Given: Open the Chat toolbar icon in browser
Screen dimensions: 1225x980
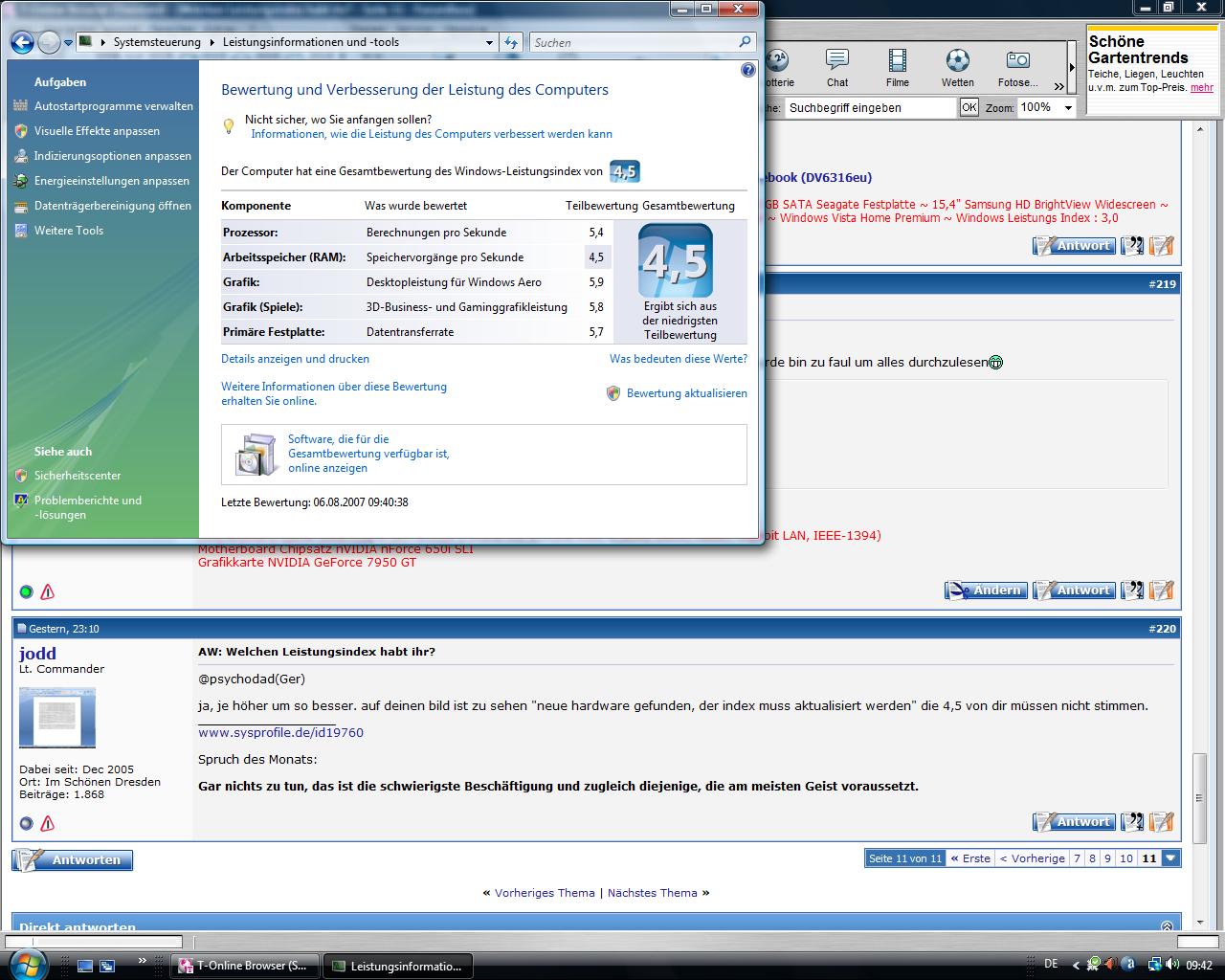Looking at the screenshot, I should (x=837, y=68).
